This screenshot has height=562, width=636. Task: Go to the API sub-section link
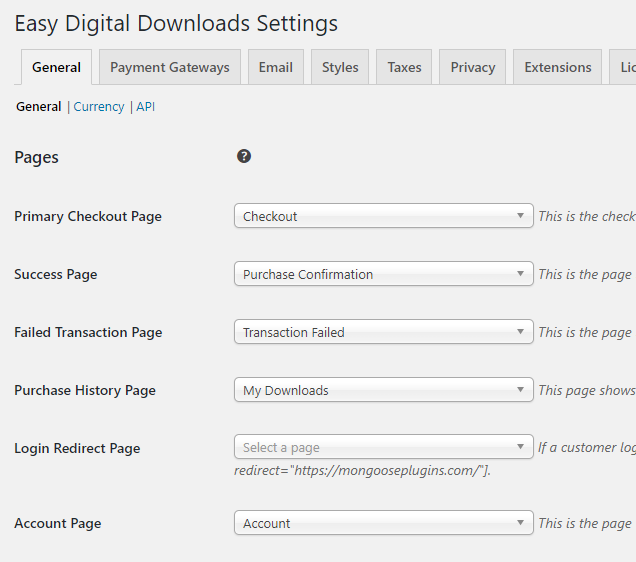click(x=146, y=106)
